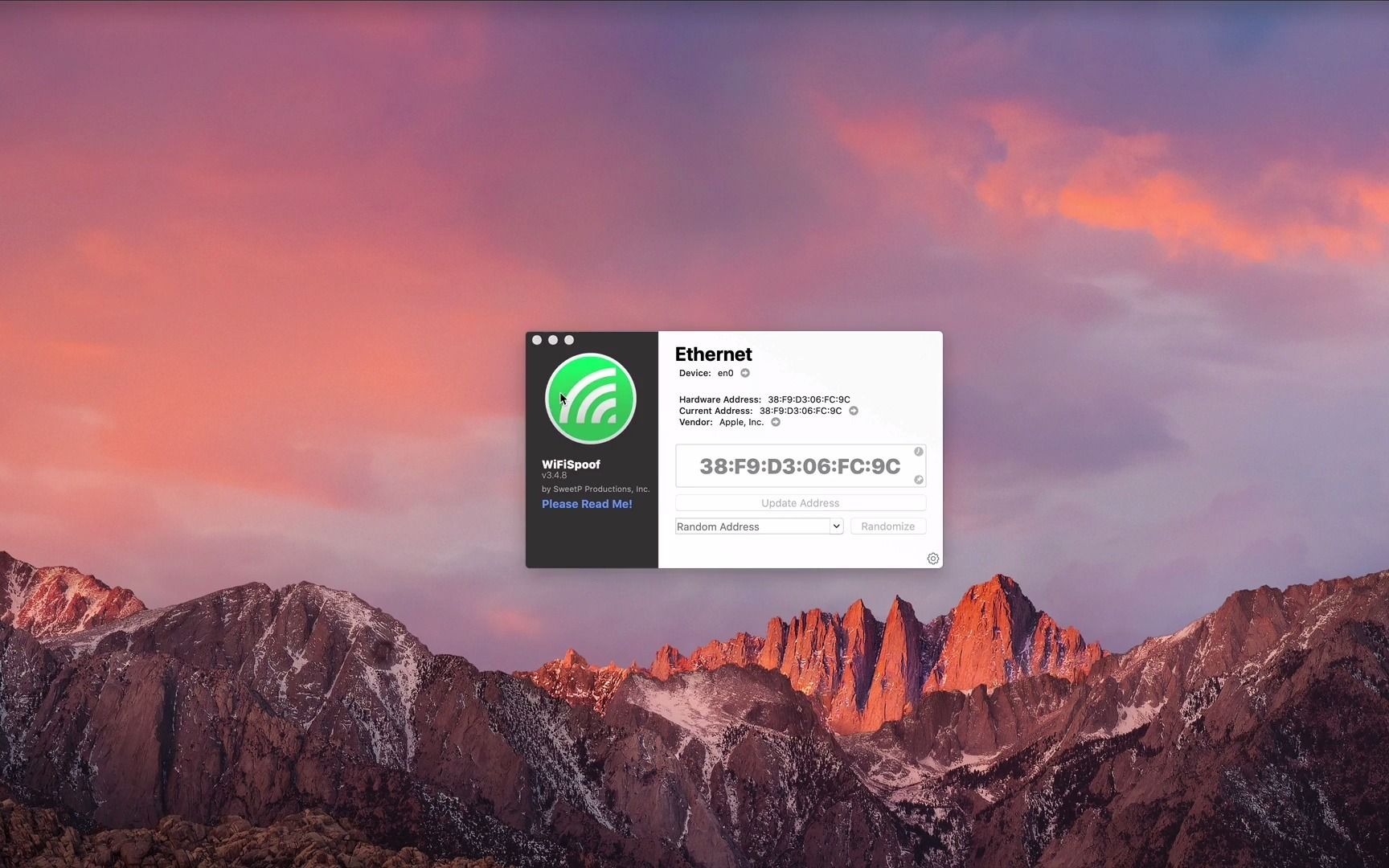Click the by SweetP Productions, Inc. text
Image resolution: width=1389 pixels, height=868 pixels.
coord(596,489)
